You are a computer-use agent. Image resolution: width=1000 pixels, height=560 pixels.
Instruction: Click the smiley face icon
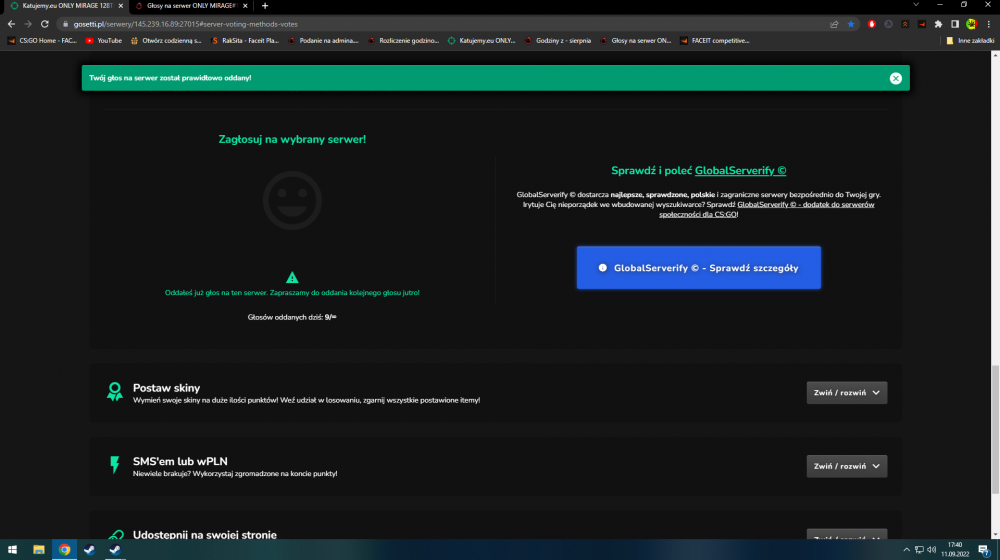pyautogui.click(x=292, y=200)
